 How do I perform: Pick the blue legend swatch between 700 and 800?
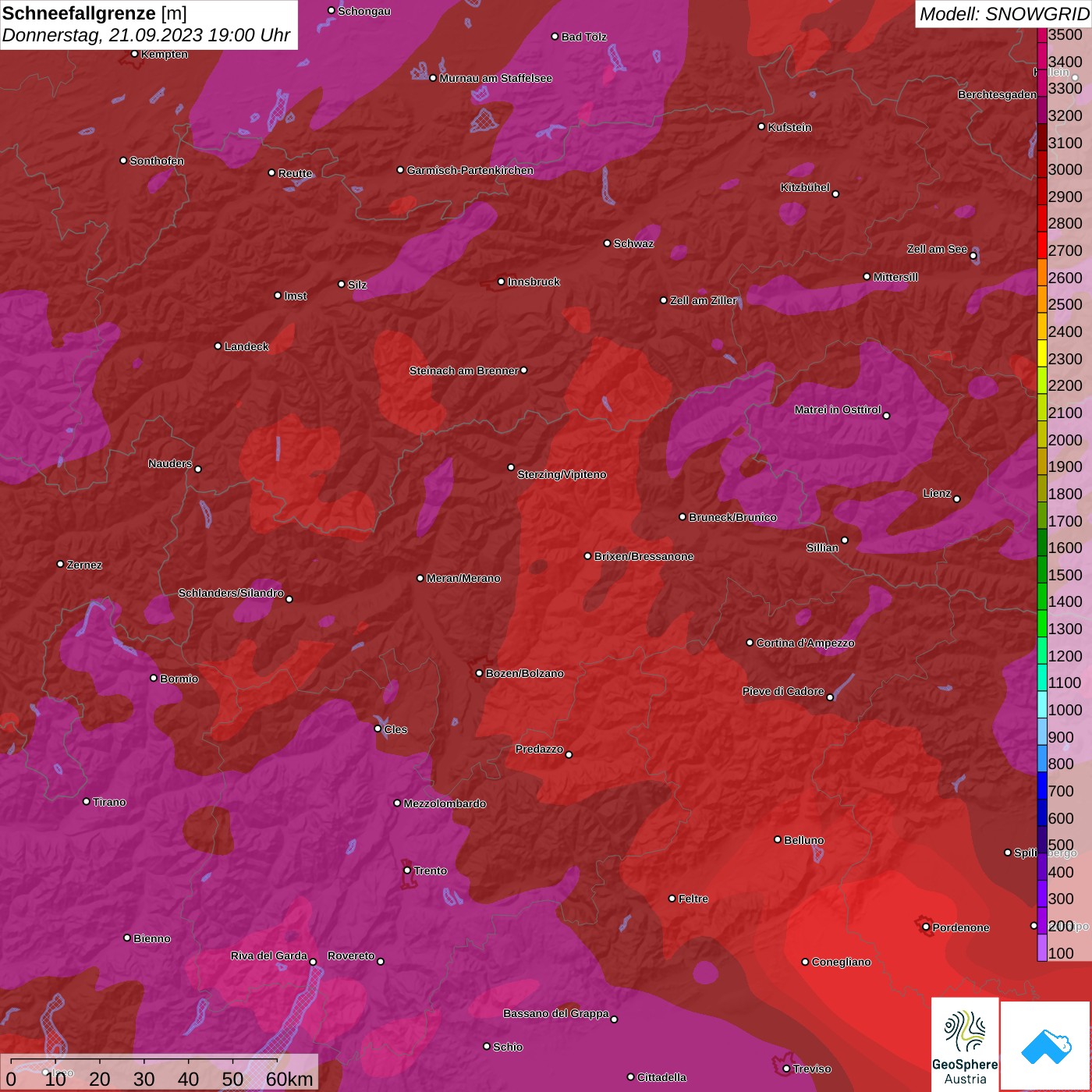[x=1042, y=785]
